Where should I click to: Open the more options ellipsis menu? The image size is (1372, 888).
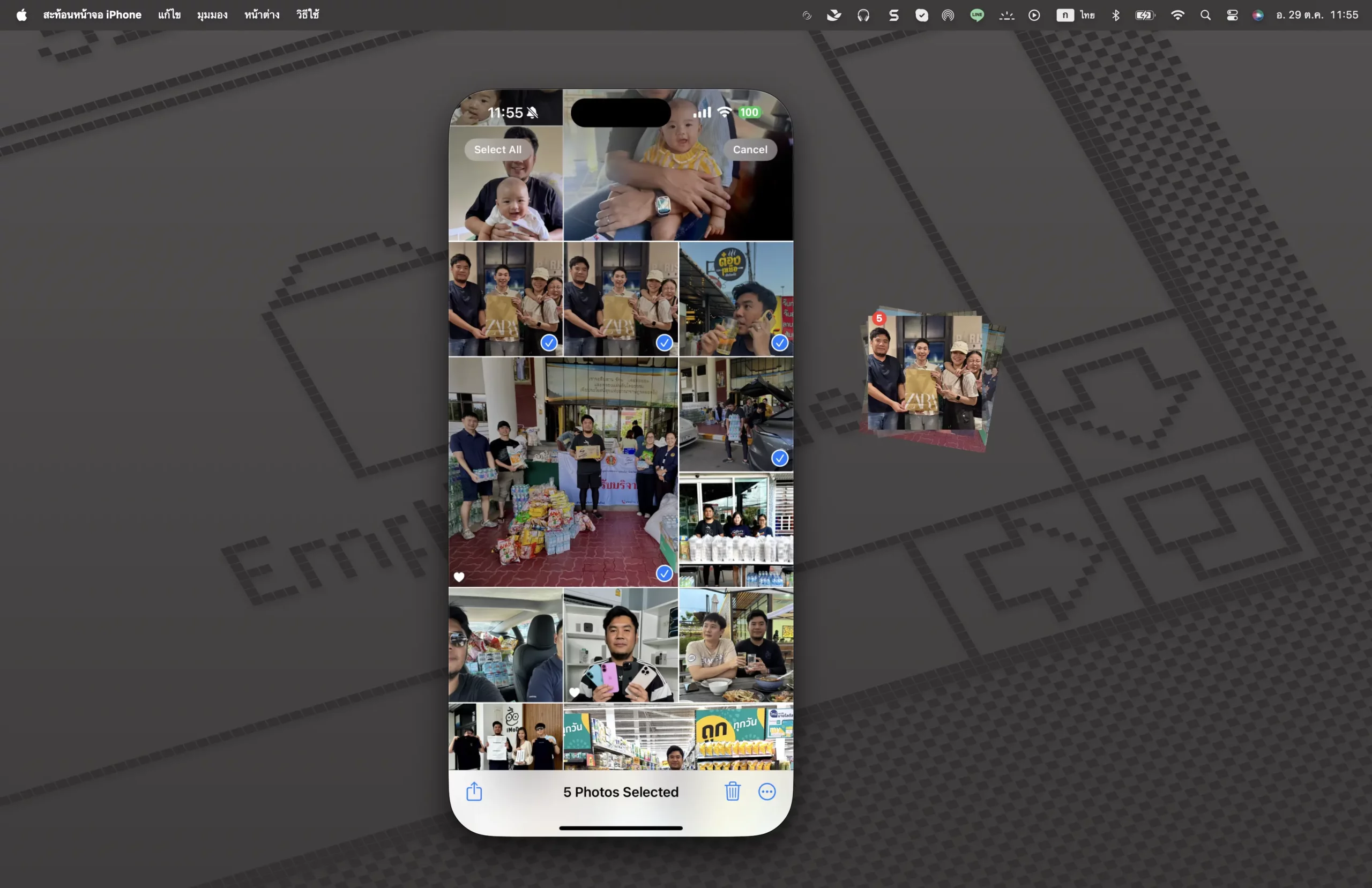point(767,791)
